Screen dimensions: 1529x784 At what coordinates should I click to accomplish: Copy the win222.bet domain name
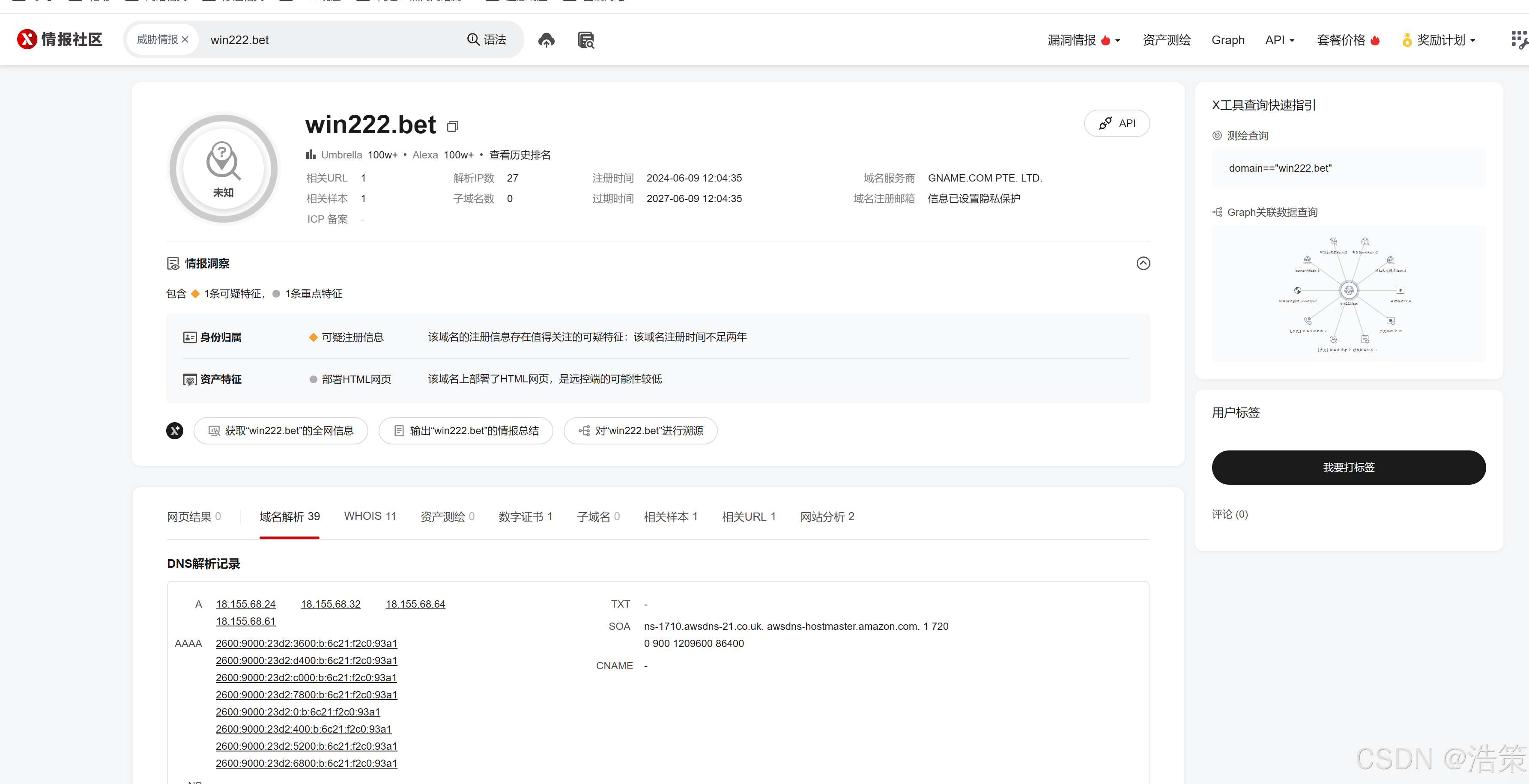click(x=452, y=126)
